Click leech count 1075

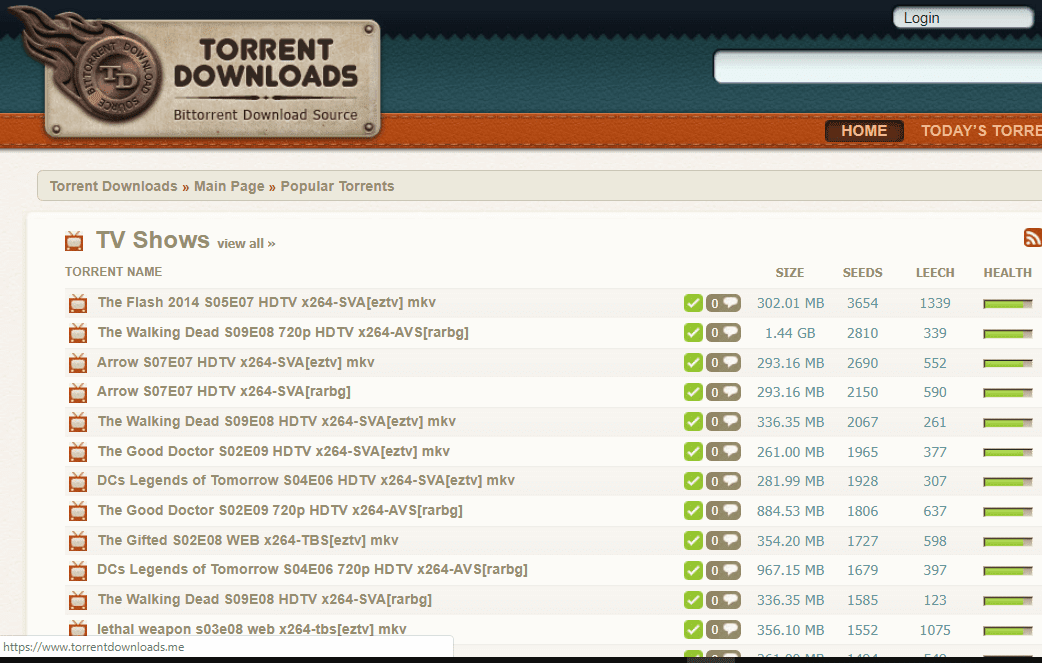coord(935,630)
